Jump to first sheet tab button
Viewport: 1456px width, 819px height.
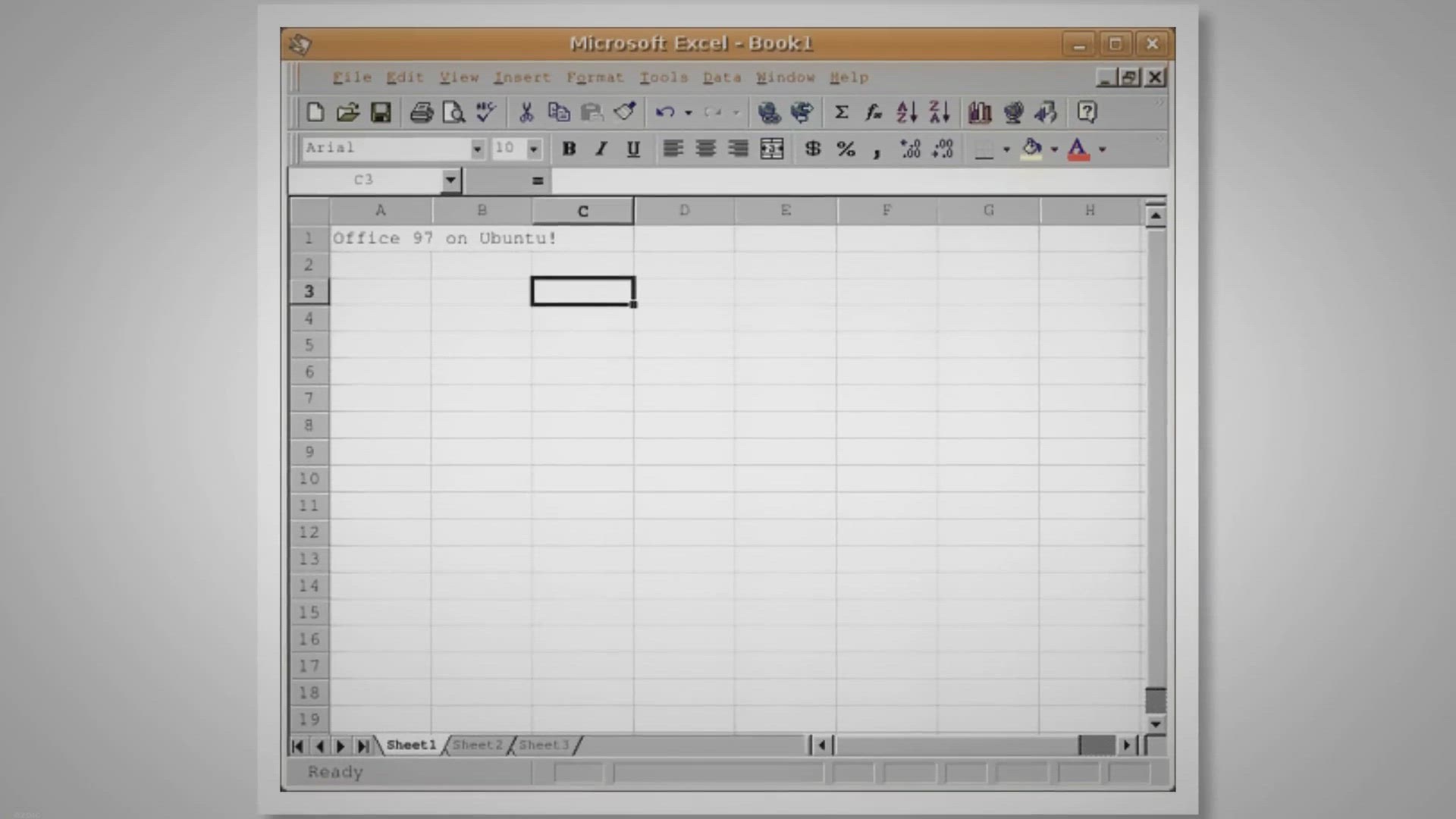coord(297,746)
